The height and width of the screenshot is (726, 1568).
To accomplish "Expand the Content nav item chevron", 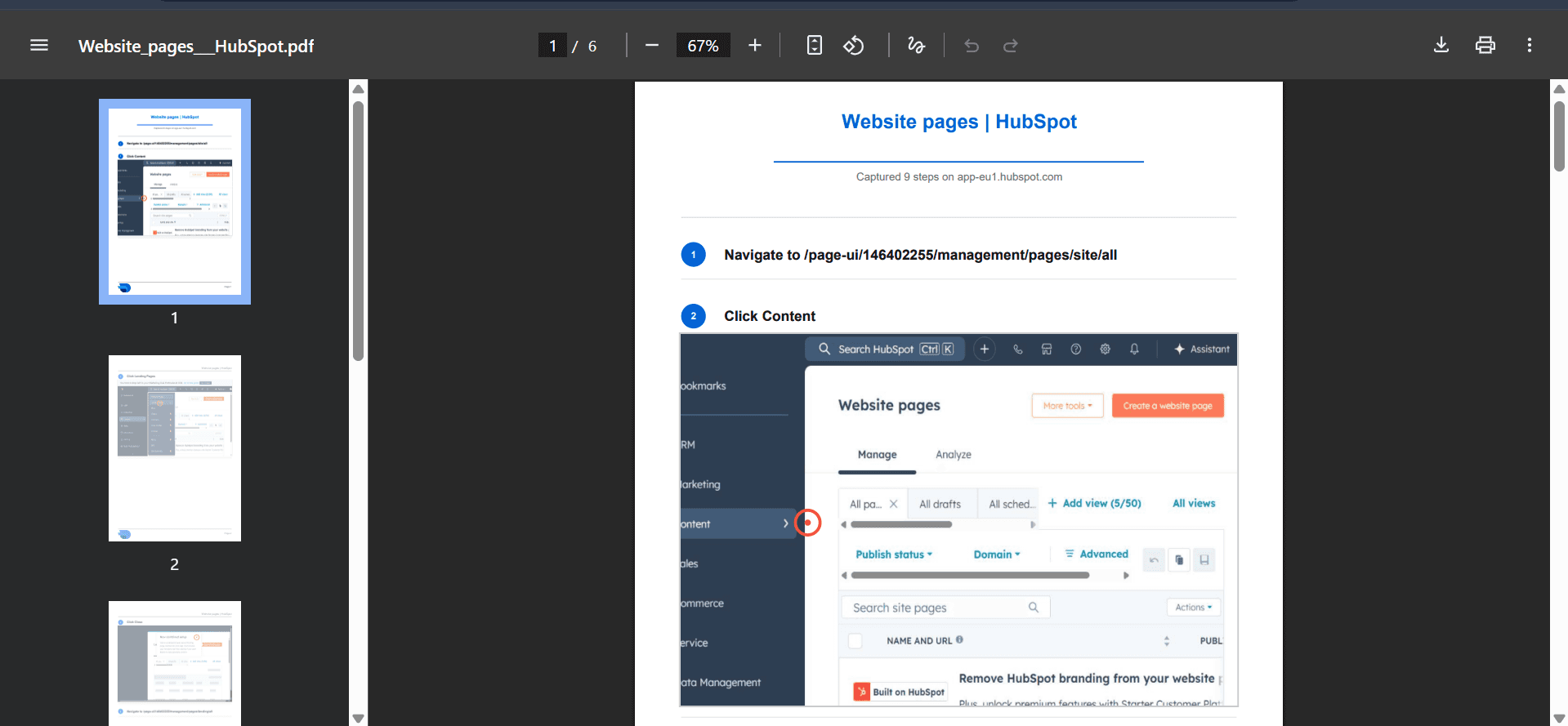I will [x=786, y=523].
